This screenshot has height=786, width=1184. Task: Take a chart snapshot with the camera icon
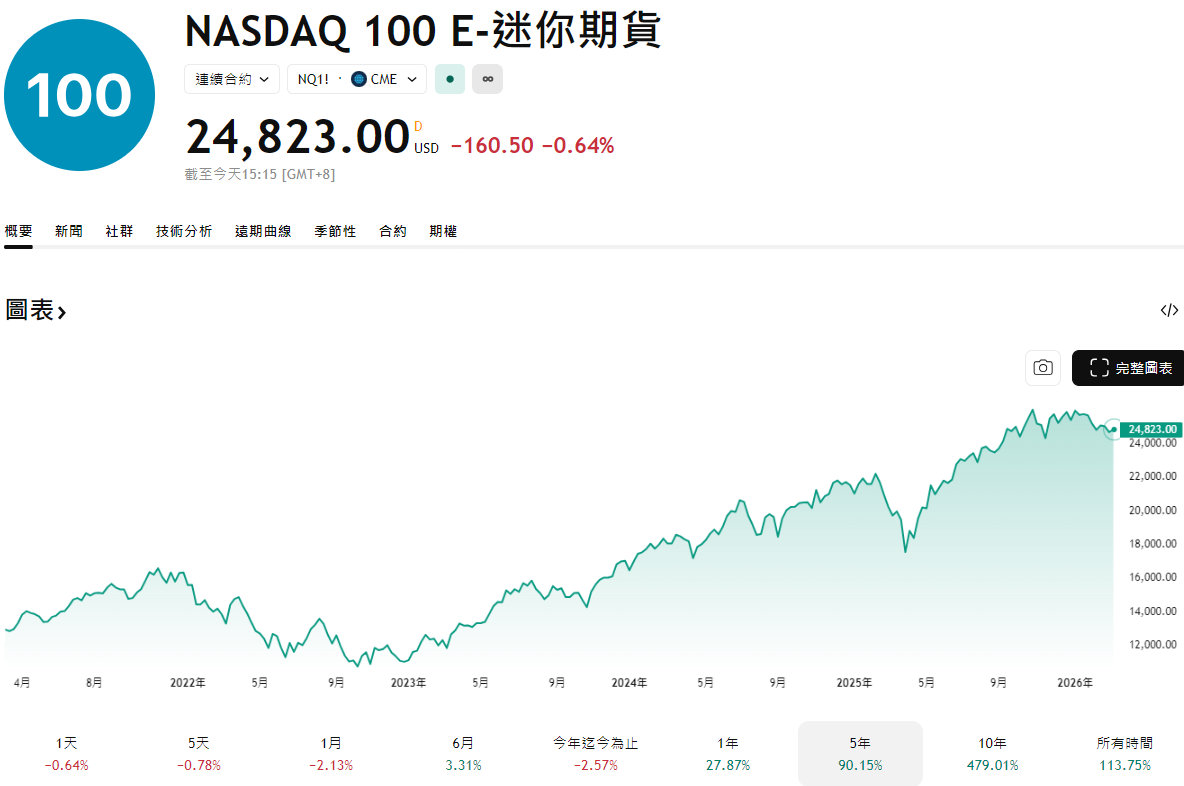(1043, 368)
